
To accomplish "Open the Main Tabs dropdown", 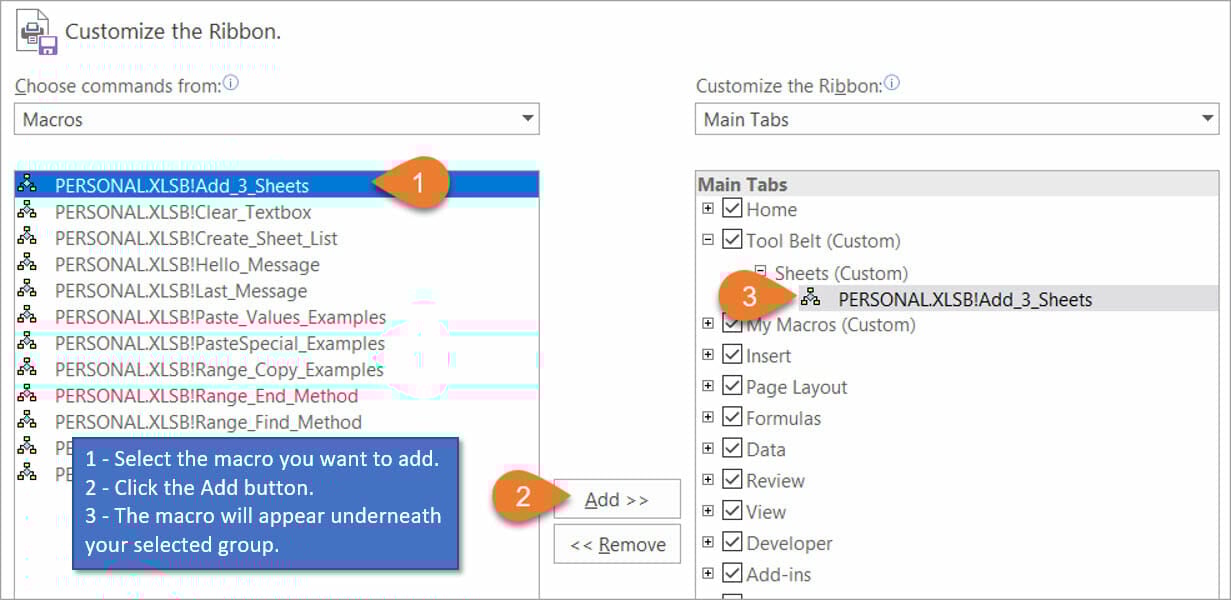I will (1208, 119).
